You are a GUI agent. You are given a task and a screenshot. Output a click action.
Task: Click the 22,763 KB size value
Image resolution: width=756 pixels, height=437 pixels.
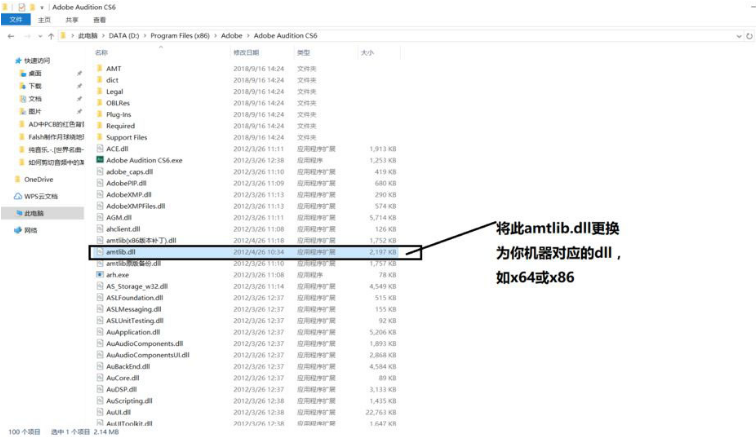point(381,412)
